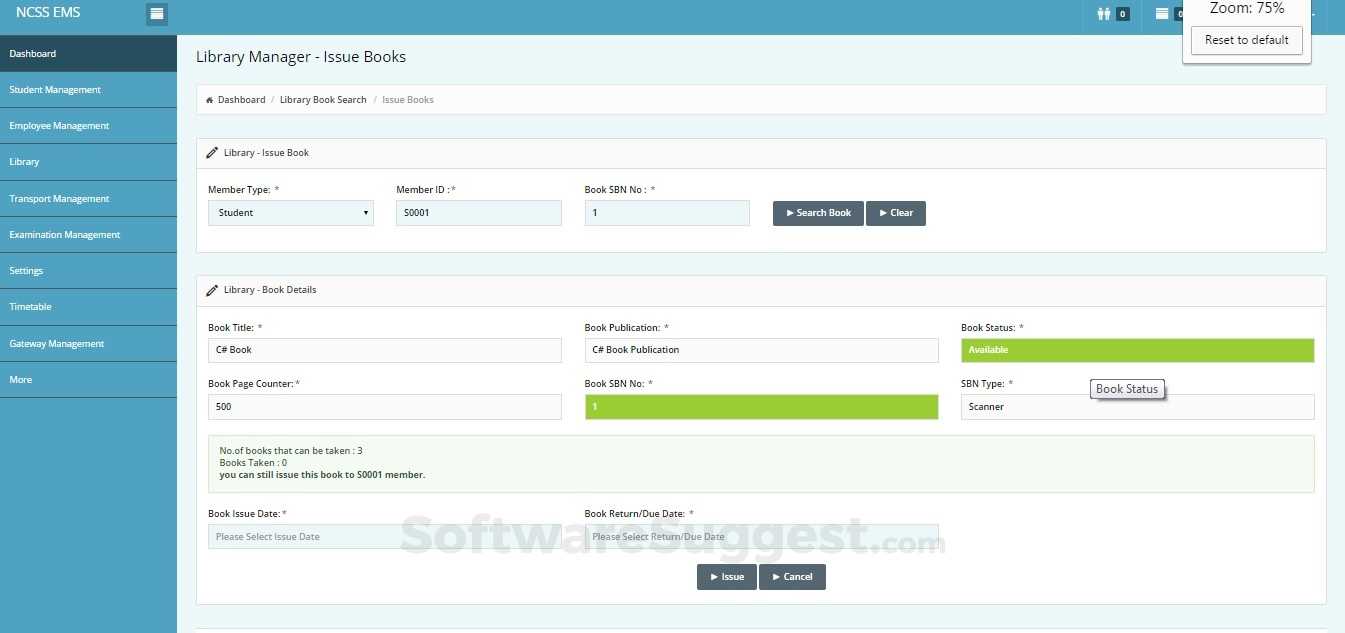Click the Search Book button
The image size is (1345, 633).
[x=818, y=213]
